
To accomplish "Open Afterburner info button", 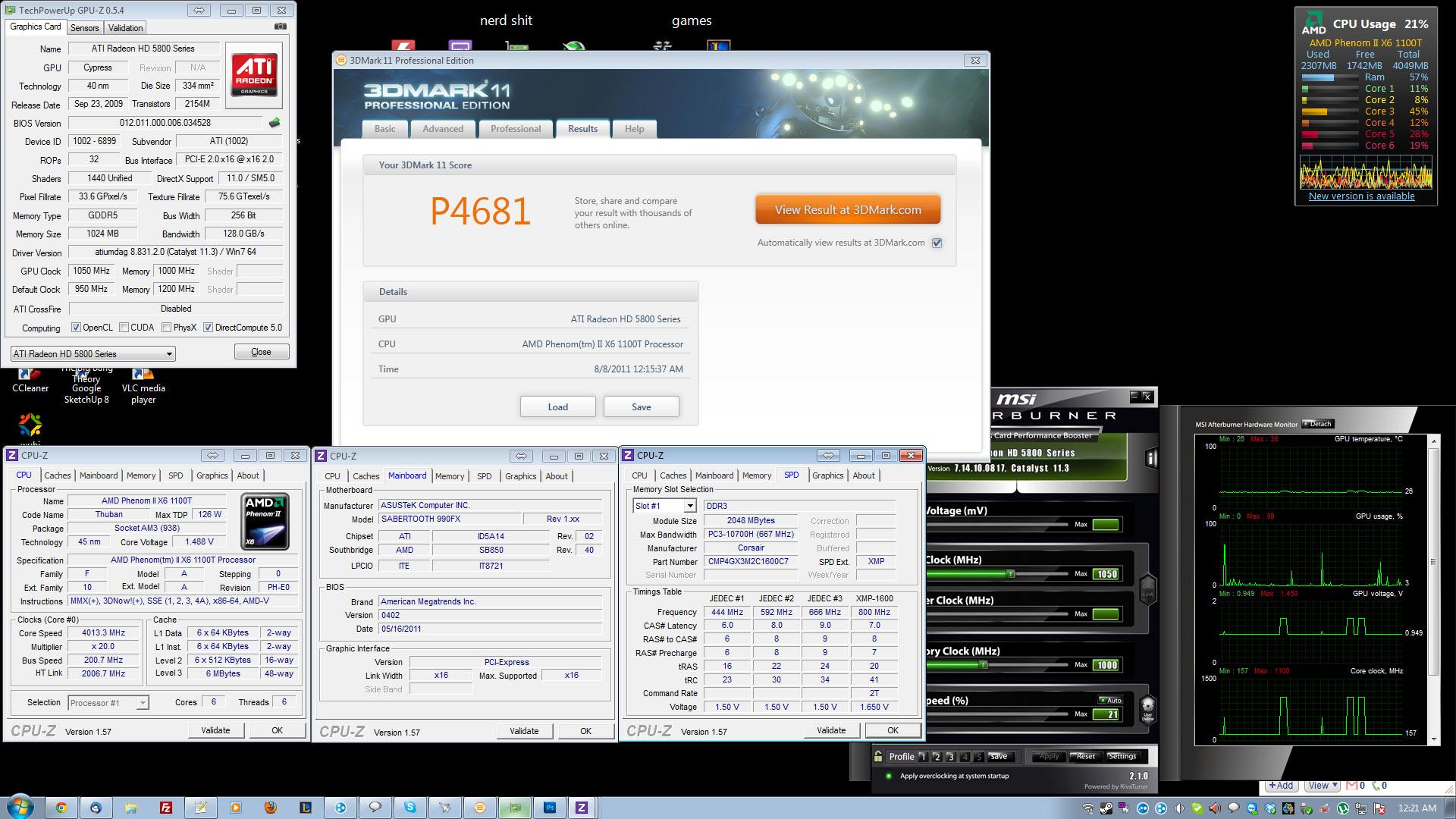I will click(x=1151, y=457).
